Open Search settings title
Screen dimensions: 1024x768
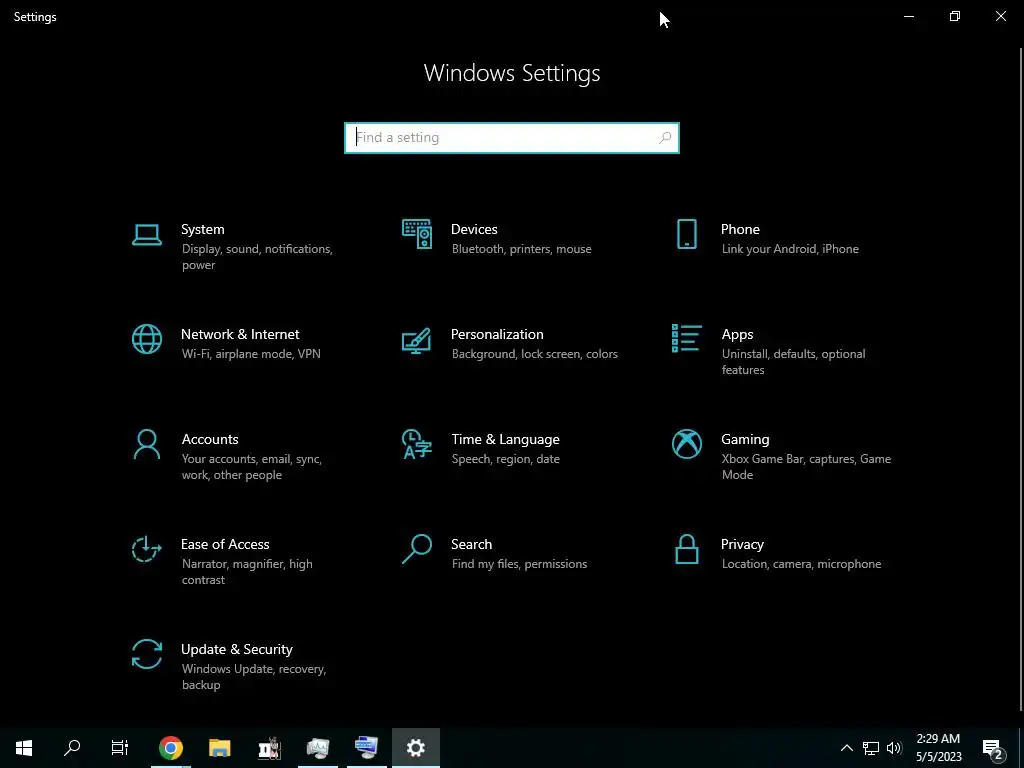tap(472, 544)
